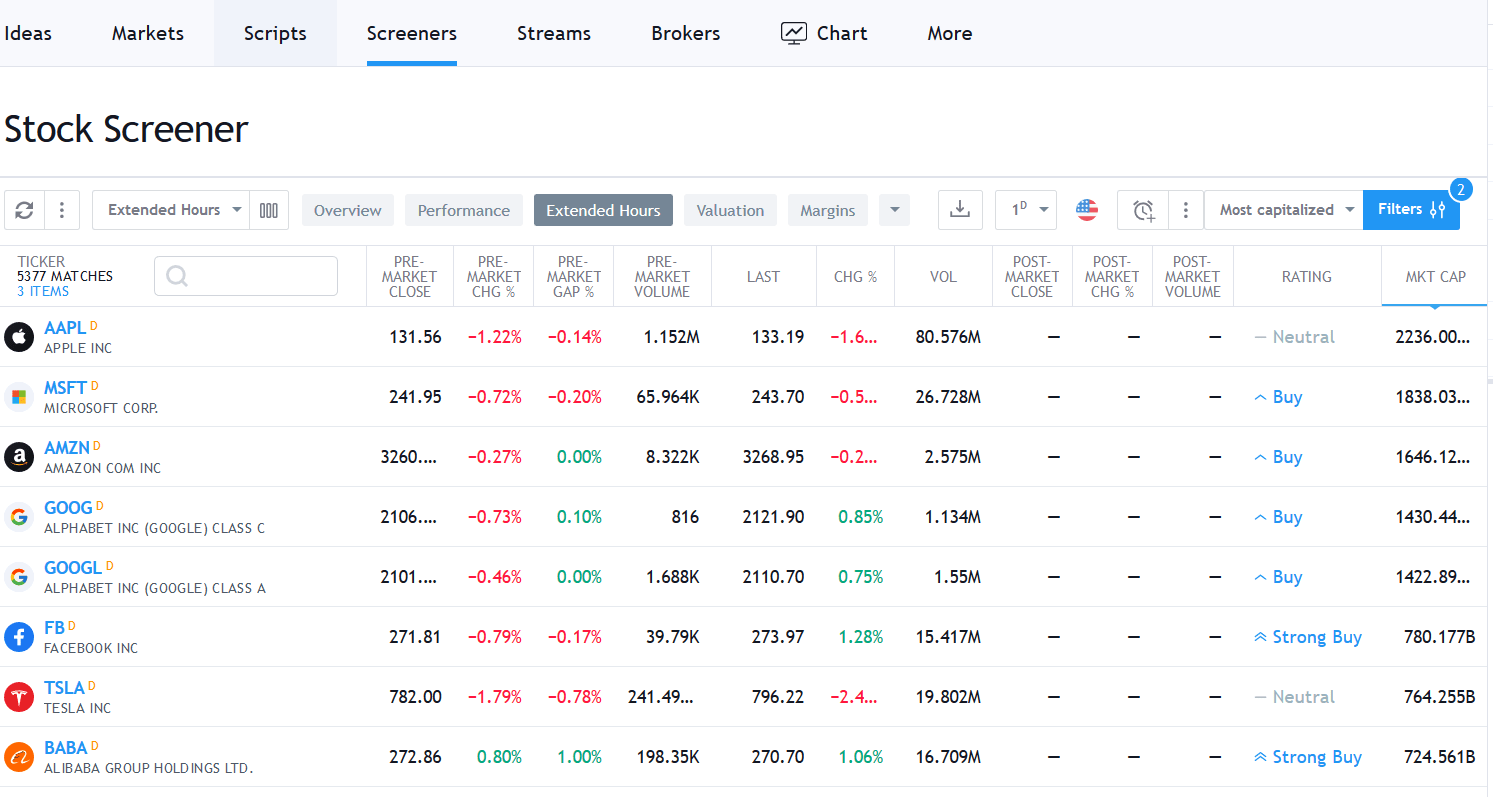1493x797 pixels.
Task: Switch to the Performance tab
Action: tap(463, 210)
